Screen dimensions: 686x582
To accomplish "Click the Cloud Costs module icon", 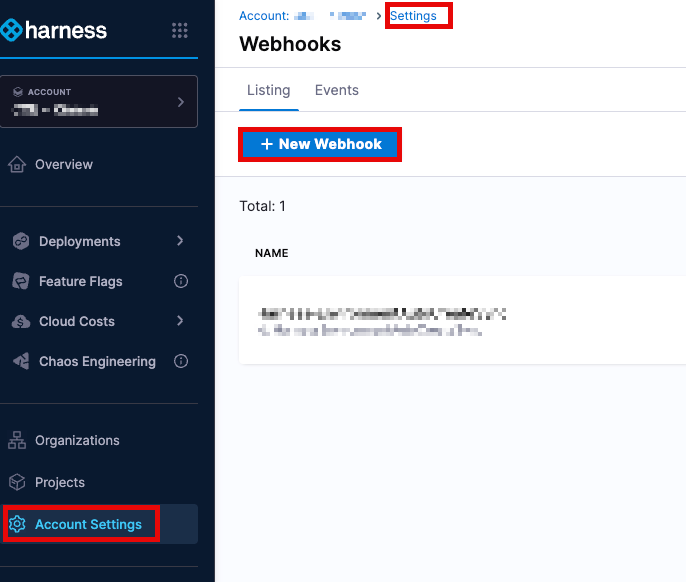I will click(20, 321).
